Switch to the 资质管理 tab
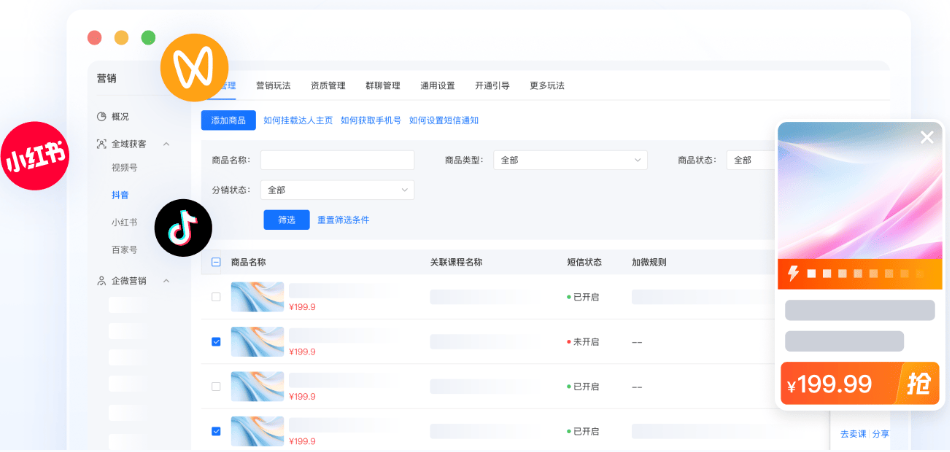Viewport: 950px width, 452px height. (x=328, y=85)
